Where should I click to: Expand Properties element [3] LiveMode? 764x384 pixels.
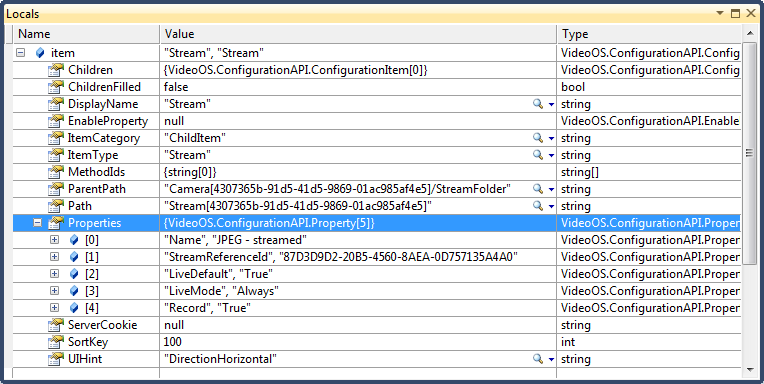[55, 291]
